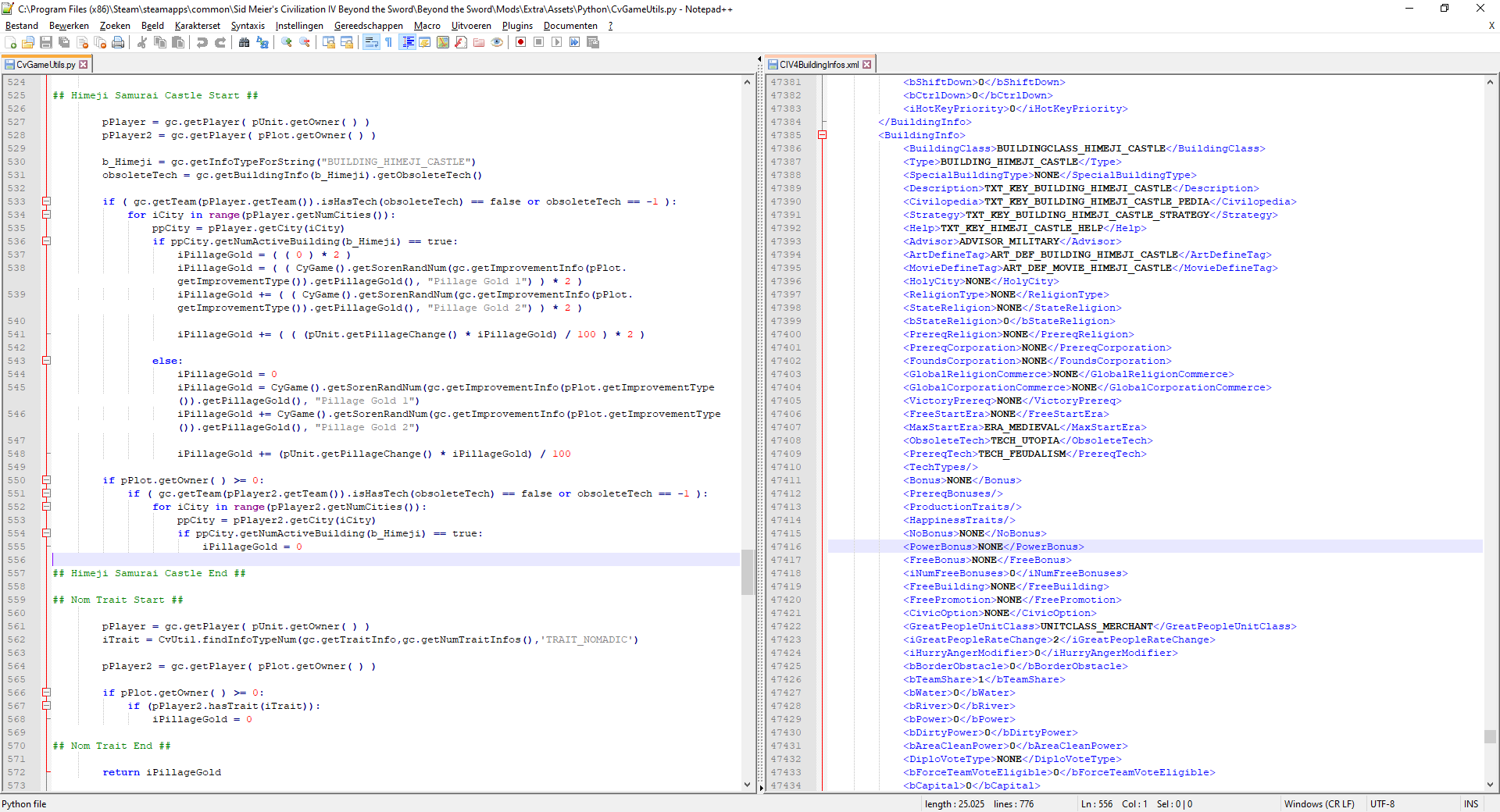Zoom in with the magnifier plus icon

(287, 42)
